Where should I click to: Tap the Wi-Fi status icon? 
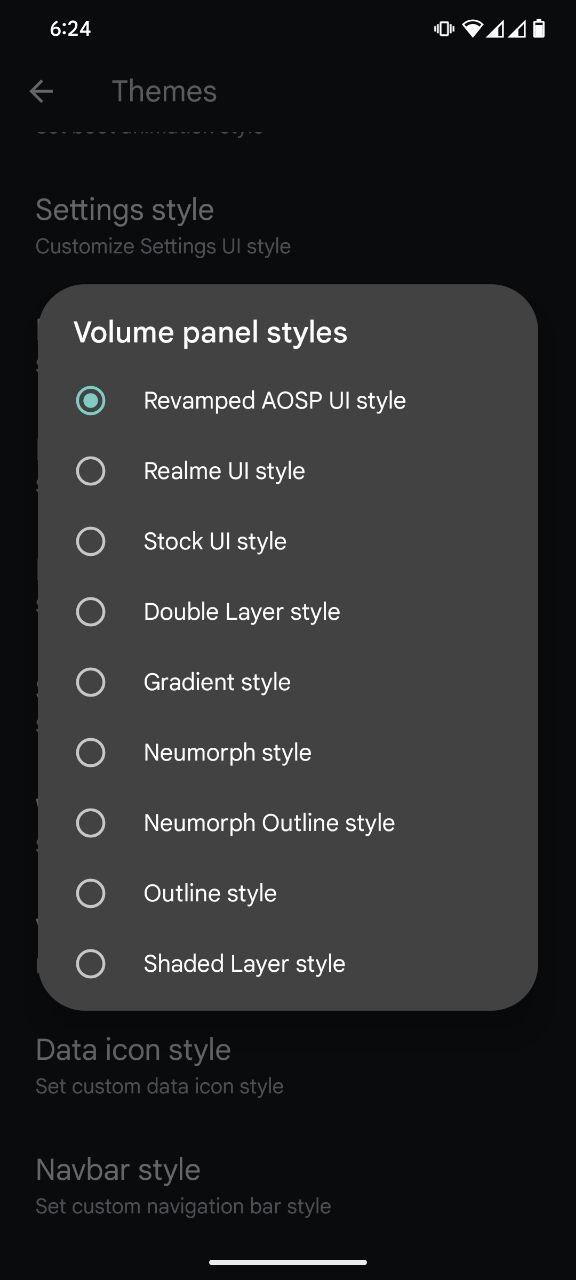point(472,29)
